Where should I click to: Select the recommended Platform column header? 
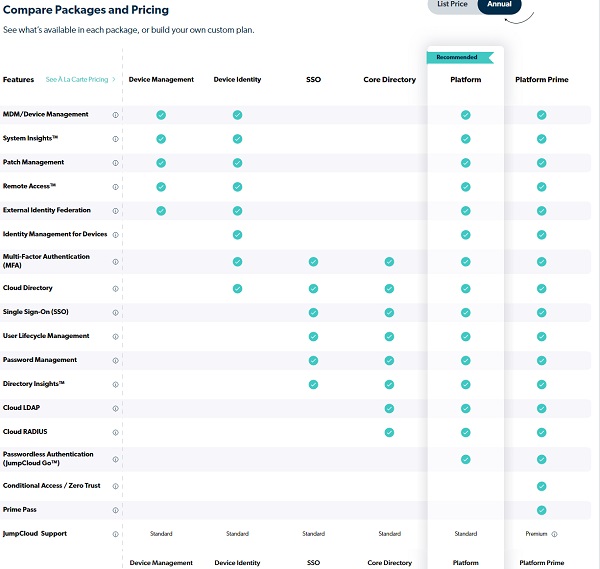pos(465,79)
